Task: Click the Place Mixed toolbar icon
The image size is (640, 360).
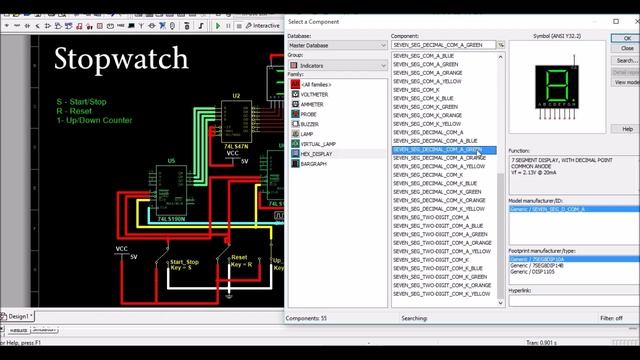Action: pos(90,26)
